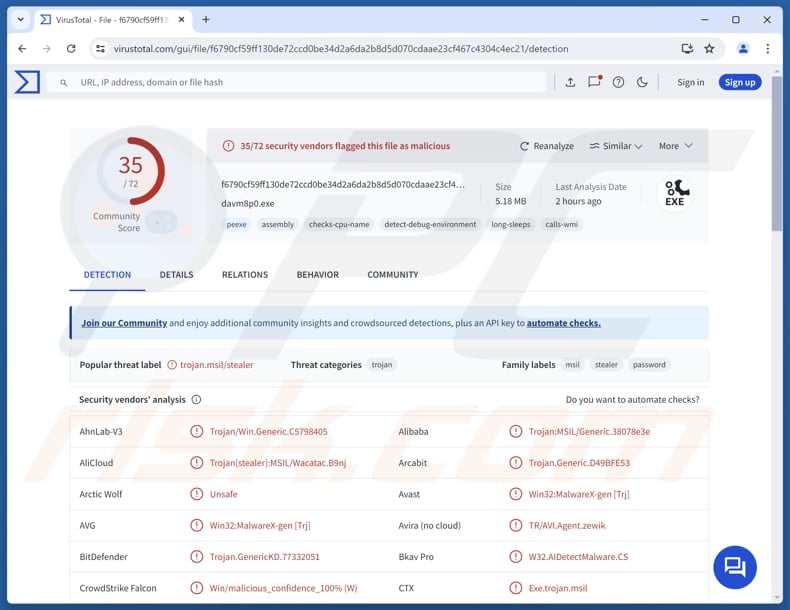Click the Sign up button
Screen dimensions: 790x610
click(x=739, y=82)
